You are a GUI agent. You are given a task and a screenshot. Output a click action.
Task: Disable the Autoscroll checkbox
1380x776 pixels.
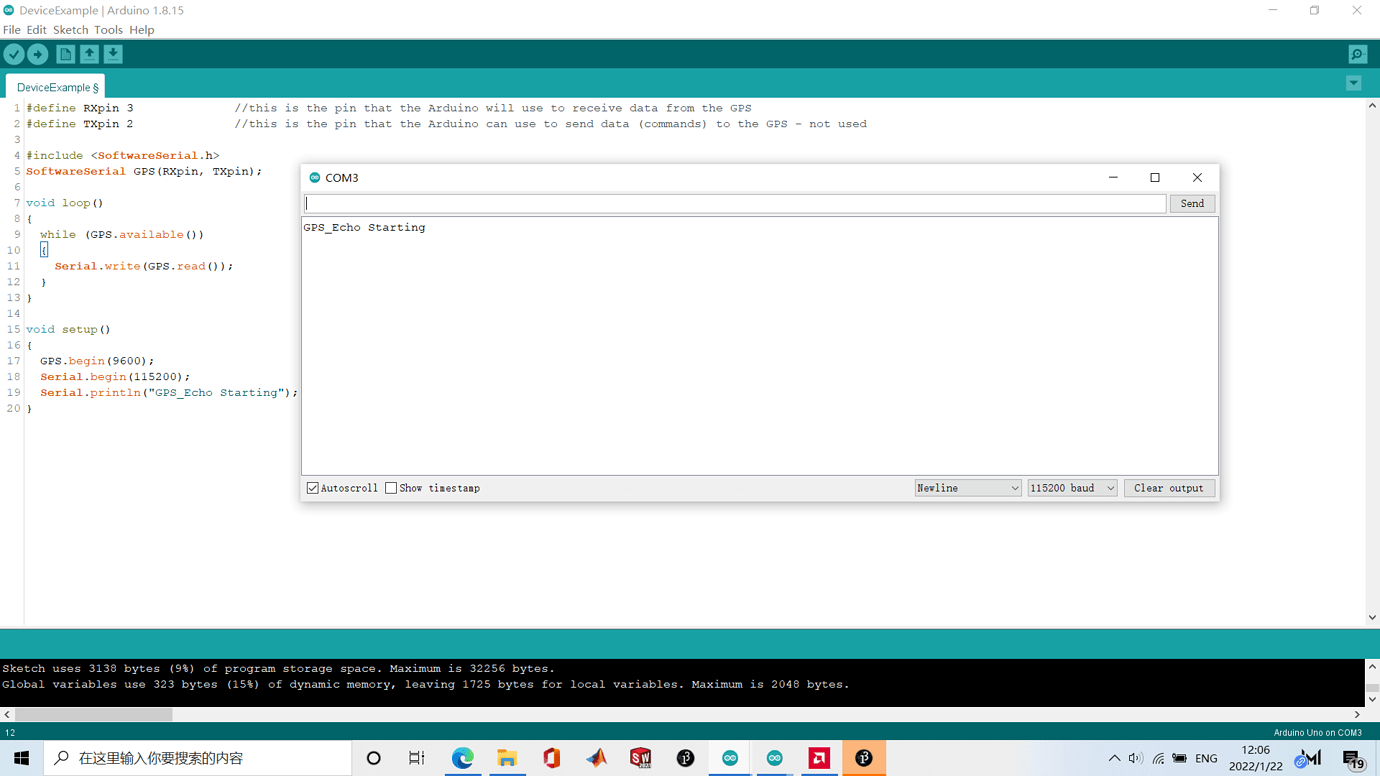pyautogui.click(x=312, y=487)
